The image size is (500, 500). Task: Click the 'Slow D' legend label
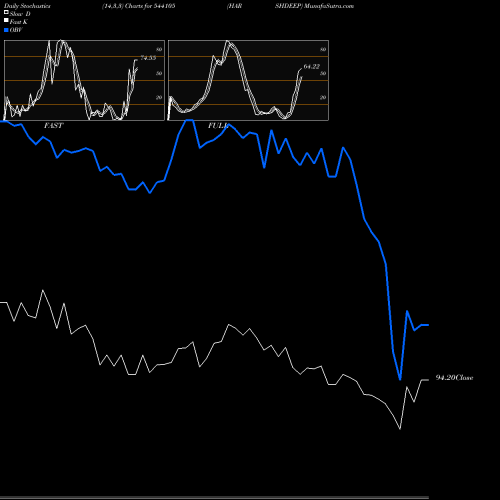[x=20, y=14]
